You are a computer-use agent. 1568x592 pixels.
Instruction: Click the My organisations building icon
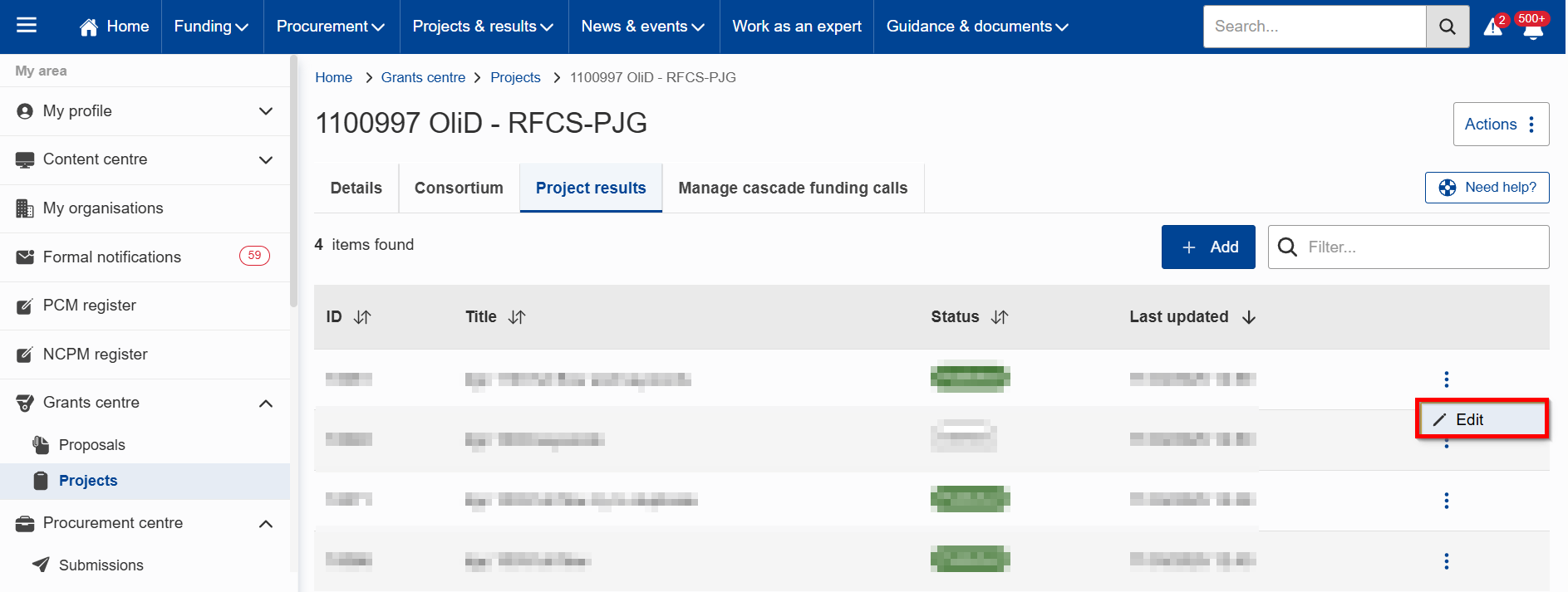pos(25,208)
